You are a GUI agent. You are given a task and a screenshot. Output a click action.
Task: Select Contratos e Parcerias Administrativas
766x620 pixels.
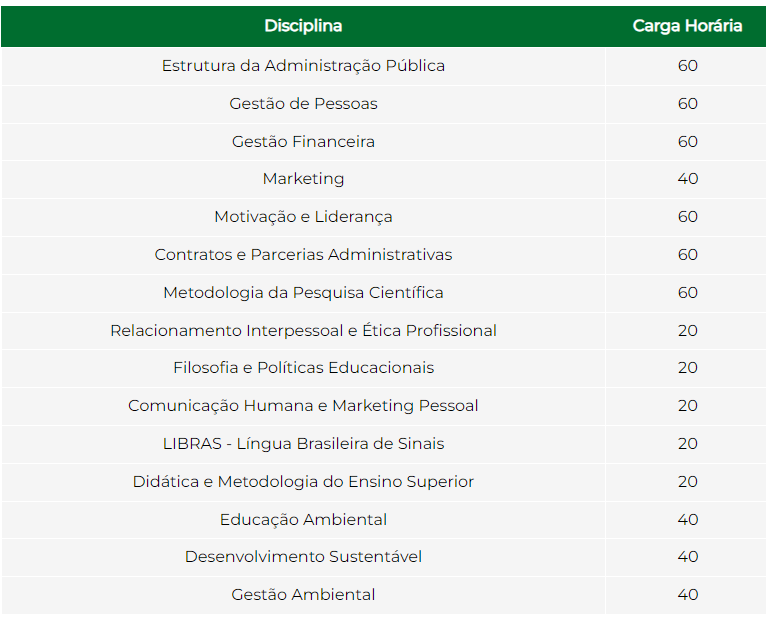point(303,255)
